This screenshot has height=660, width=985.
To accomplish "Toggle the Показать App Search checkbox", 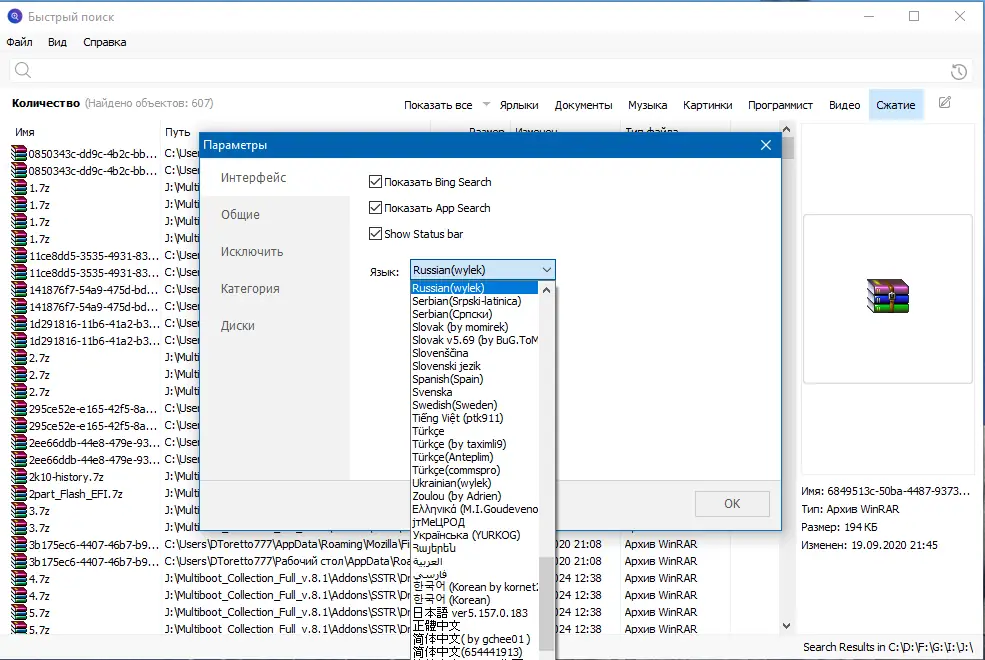I will coord(375,207).
